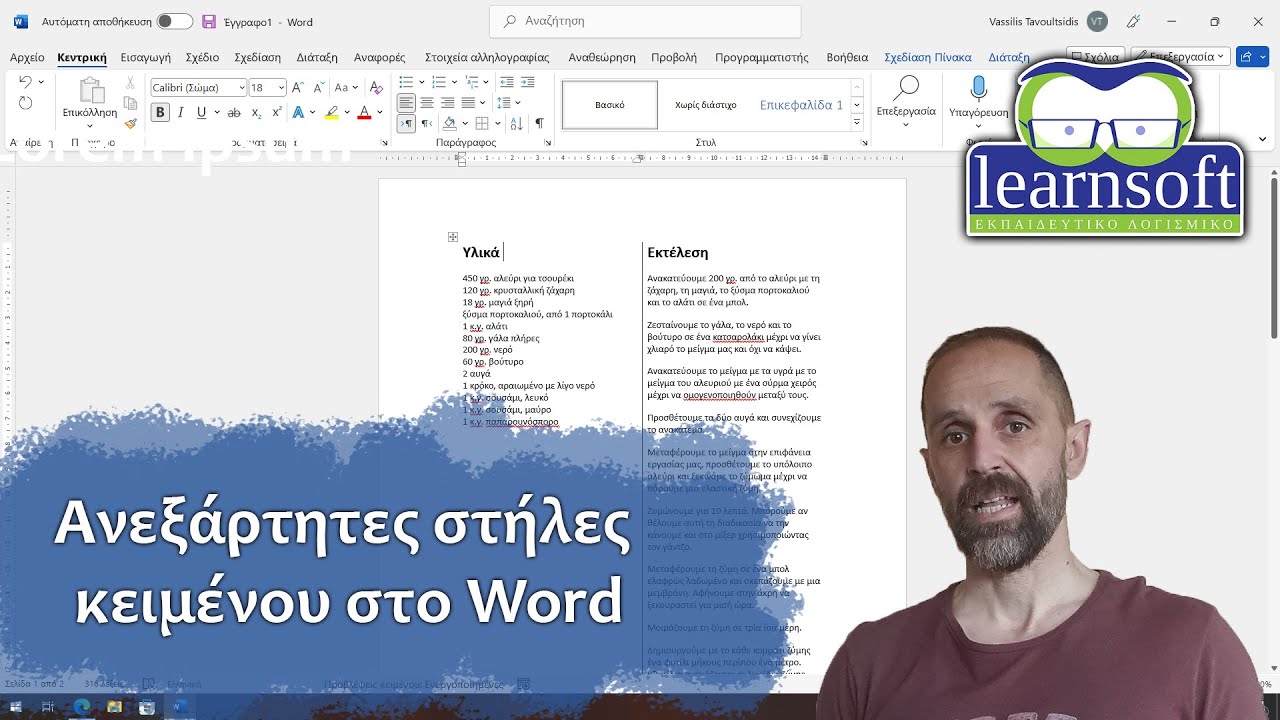Toggle align left button
The image size is (1280, 720).
click(x=406, y=103)
